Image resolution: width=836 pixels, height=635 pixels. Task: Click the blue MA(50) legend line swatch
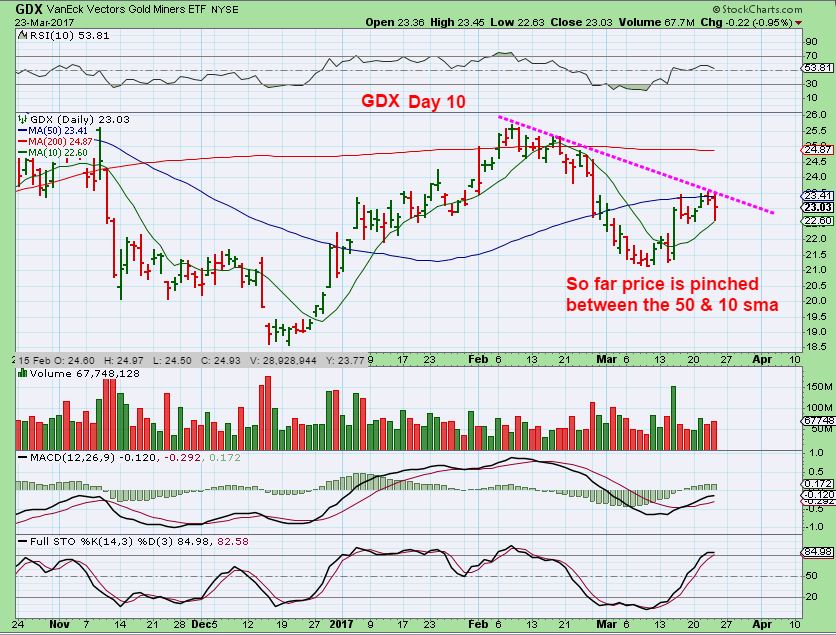tap(23, 131)
